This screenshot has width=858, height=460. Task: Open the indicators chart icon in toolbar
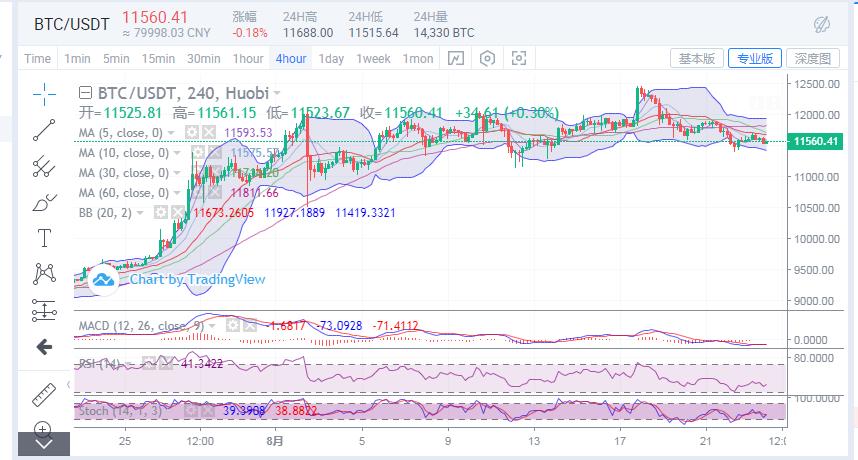click(x=456, y=59)
